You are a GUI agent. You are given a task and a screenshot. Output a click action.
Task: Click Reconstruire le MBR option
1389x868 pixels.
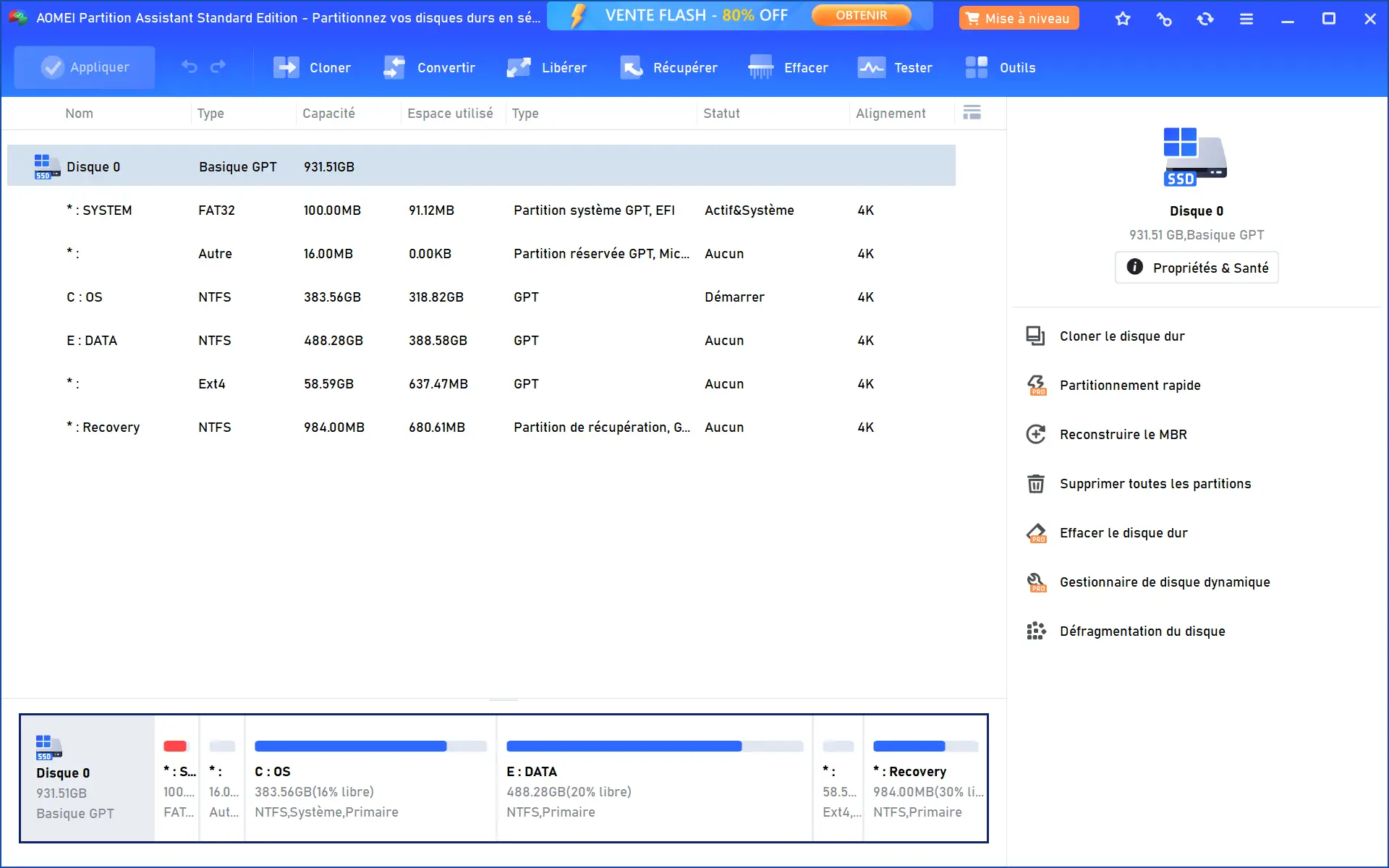coord(1123,435)
